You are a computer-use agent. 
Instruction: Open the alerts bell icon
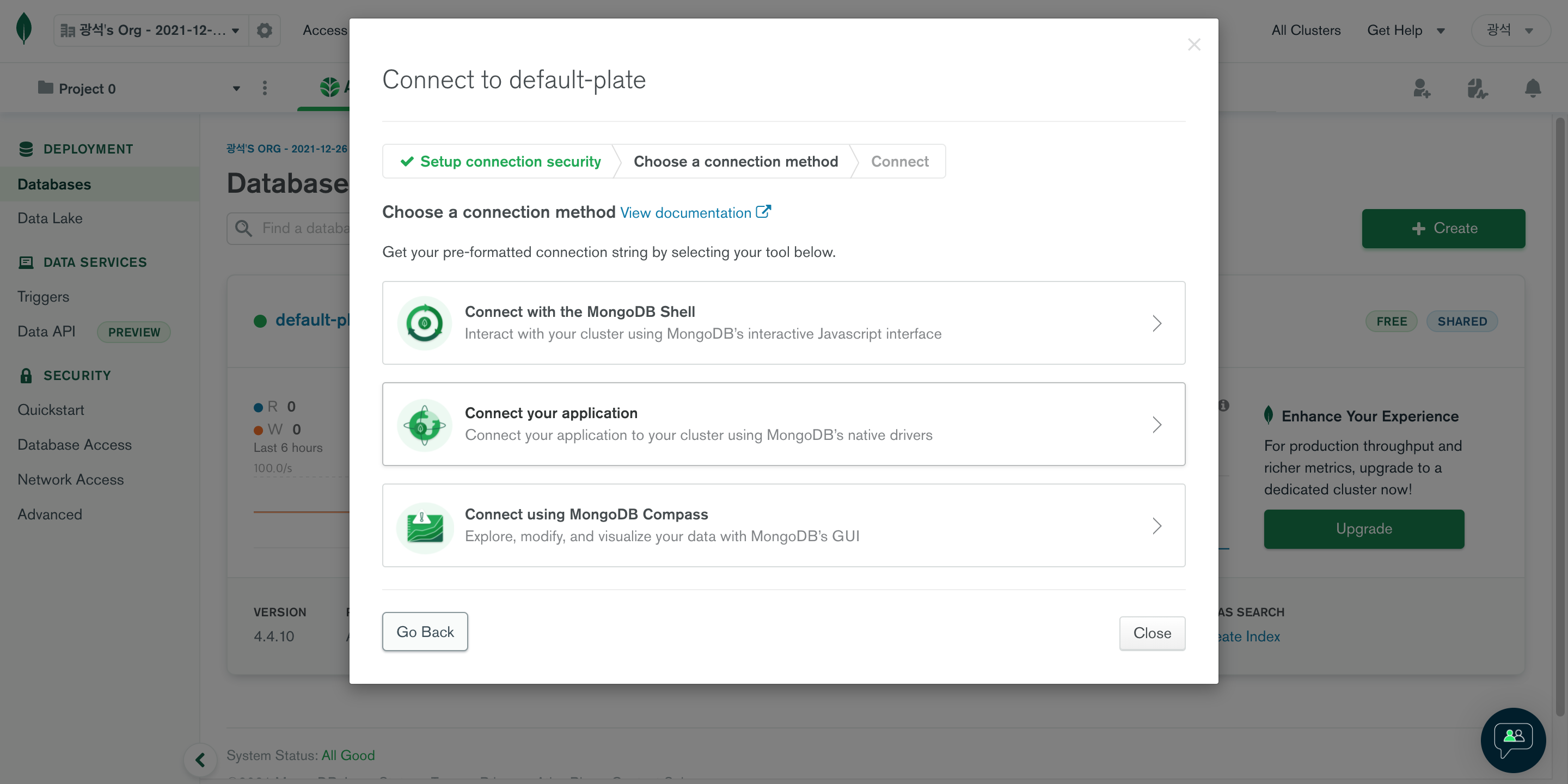tap(1533, 89)
